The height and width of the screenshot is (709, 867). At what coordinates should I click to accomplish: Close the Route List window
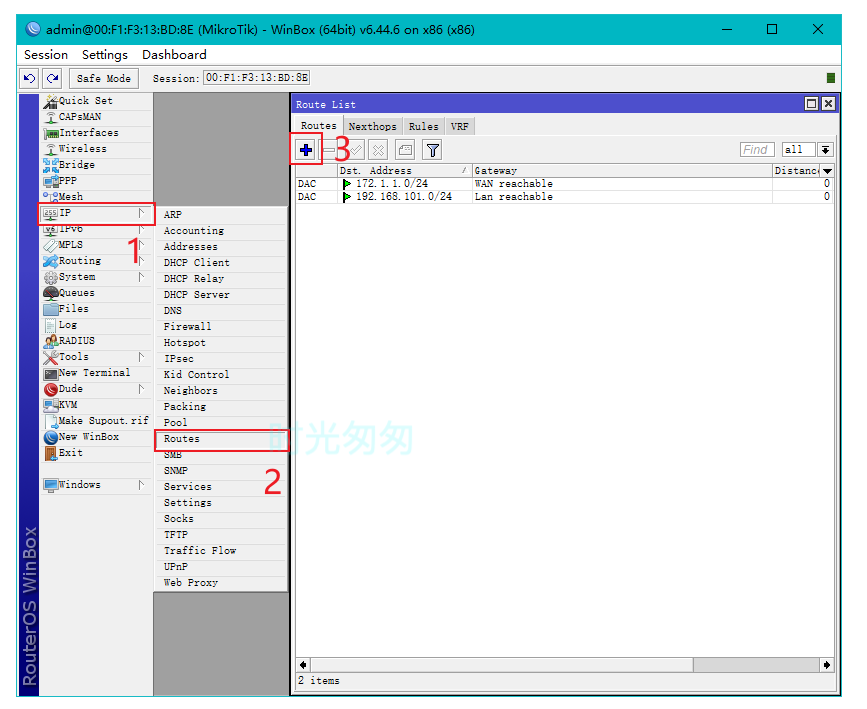click(828, 104)
